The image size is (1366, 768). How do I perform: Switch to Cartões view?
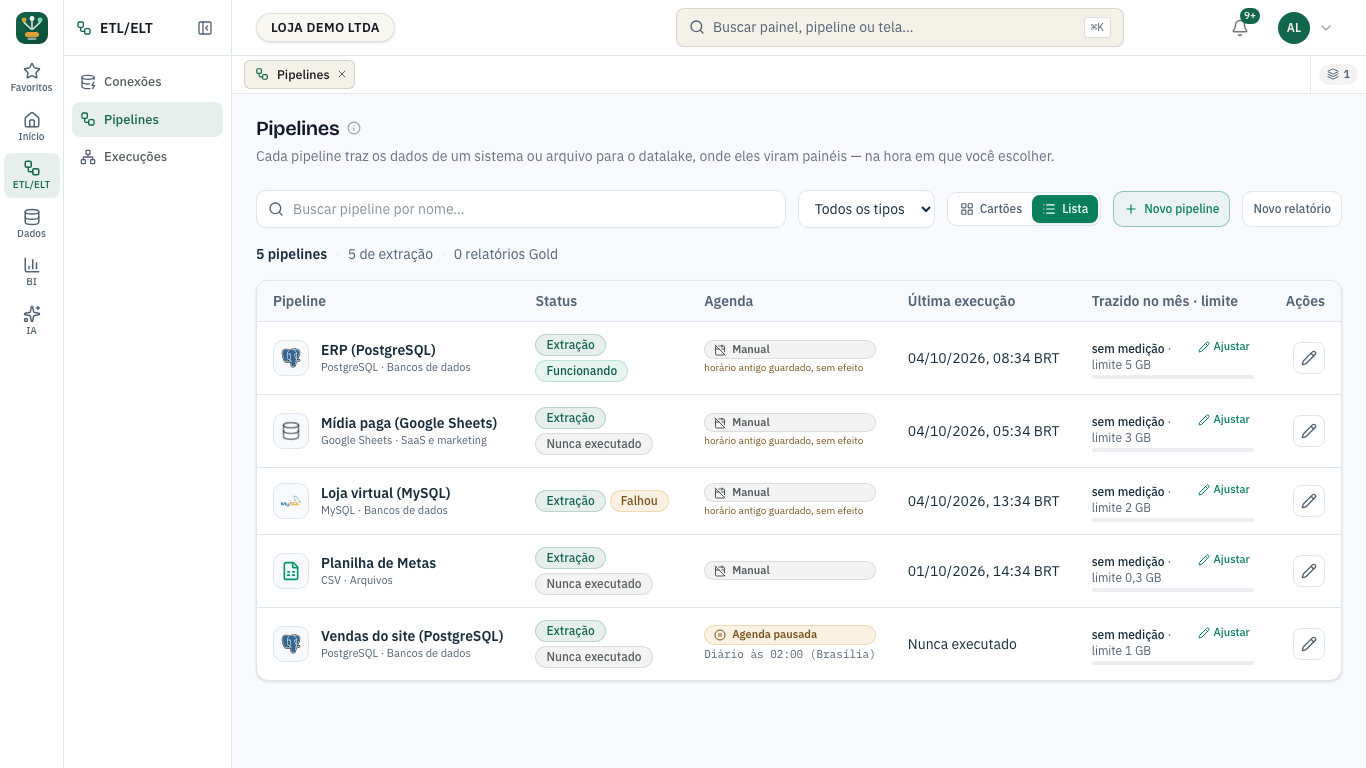(x=991, y=209)
